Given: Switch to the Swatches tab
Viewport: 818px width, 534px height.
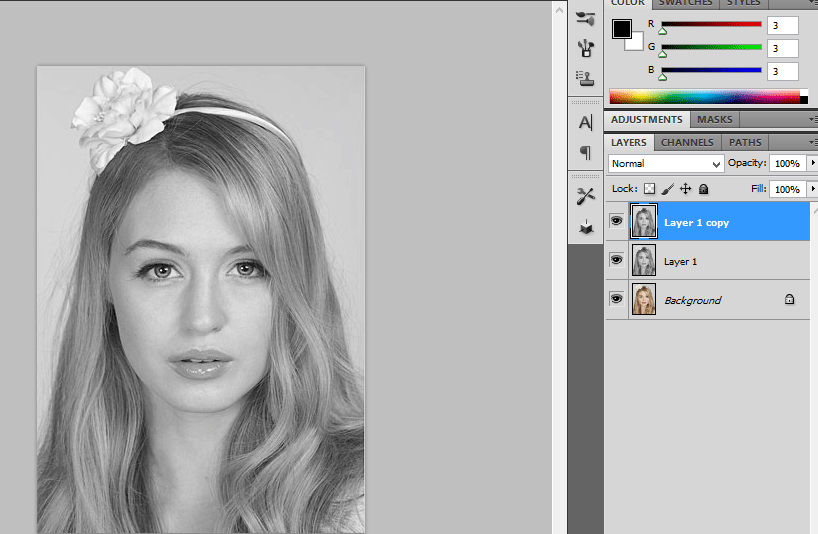Looking at the screenshot, I should click(685, 3).
